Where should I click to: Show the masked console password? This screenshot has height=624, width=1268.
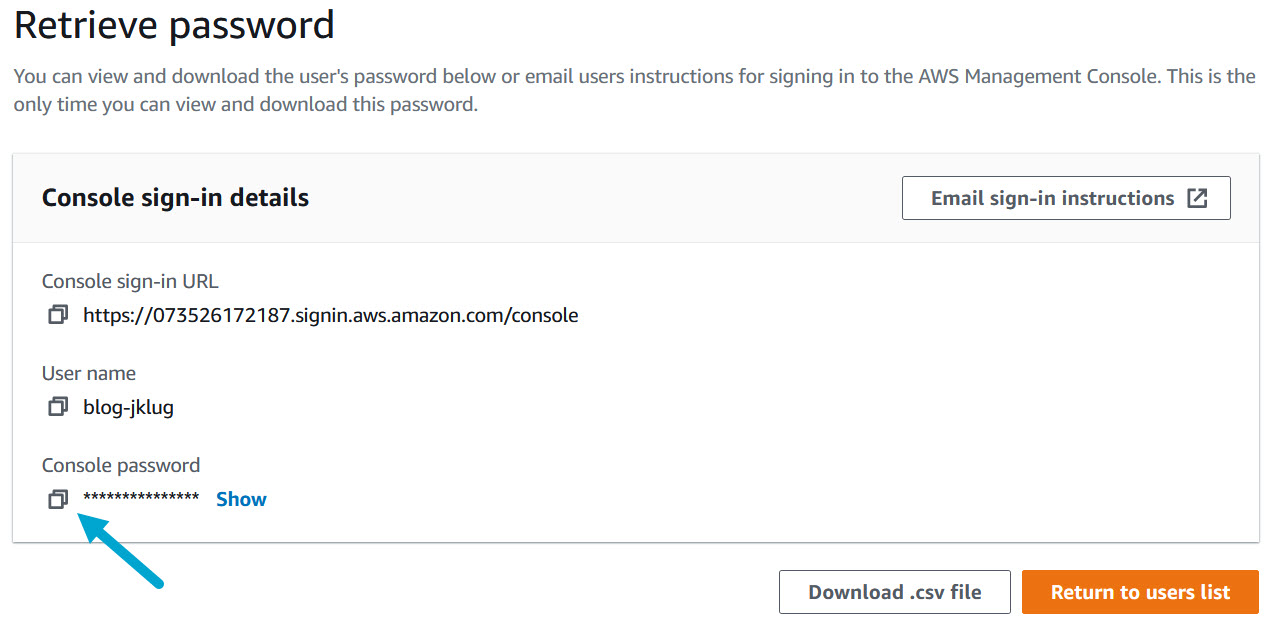pyautogui.click(x=241, y=499)
